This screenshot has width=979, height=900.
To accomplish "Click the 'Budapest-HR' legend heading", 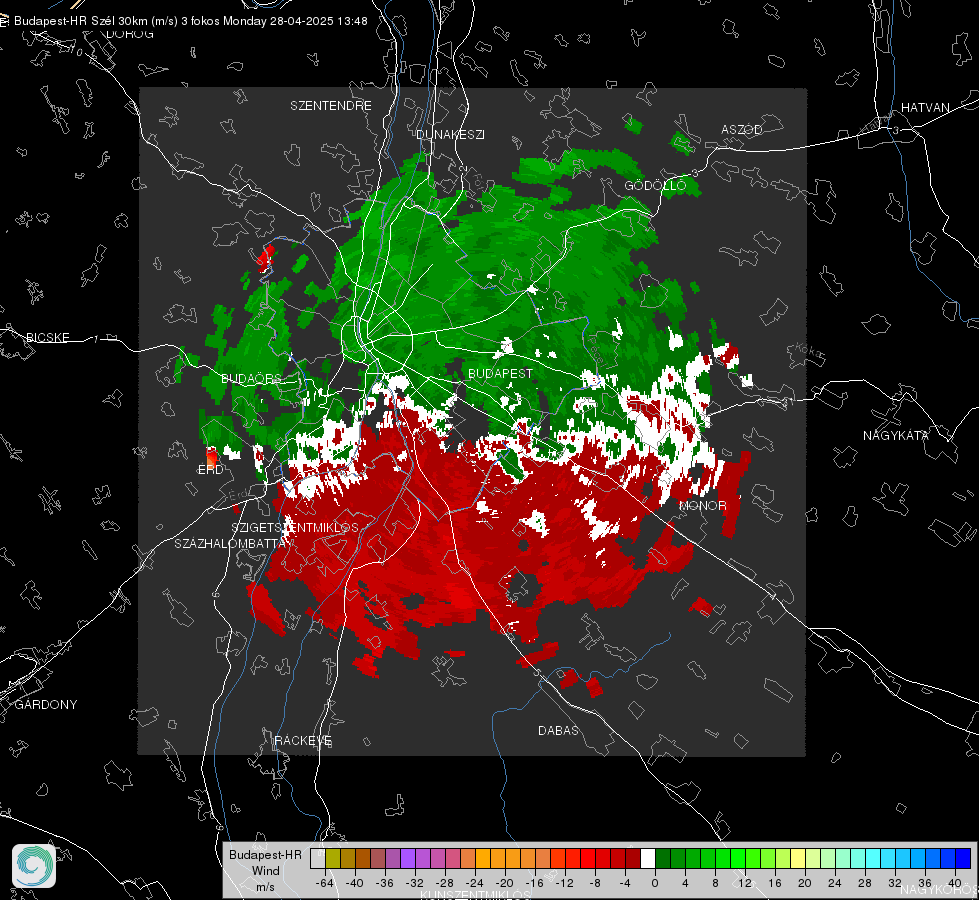I will 265,854.
